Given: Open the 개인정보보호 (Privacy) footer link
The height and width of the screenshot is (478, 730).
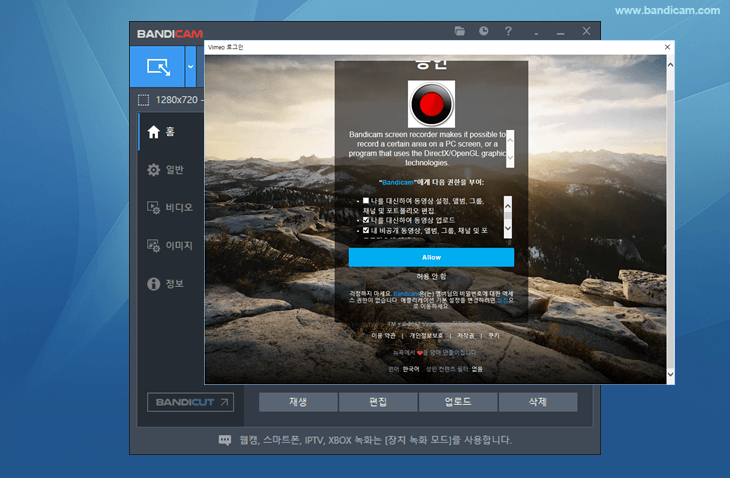Looking at the screenshot, I should tap(426, 336).
